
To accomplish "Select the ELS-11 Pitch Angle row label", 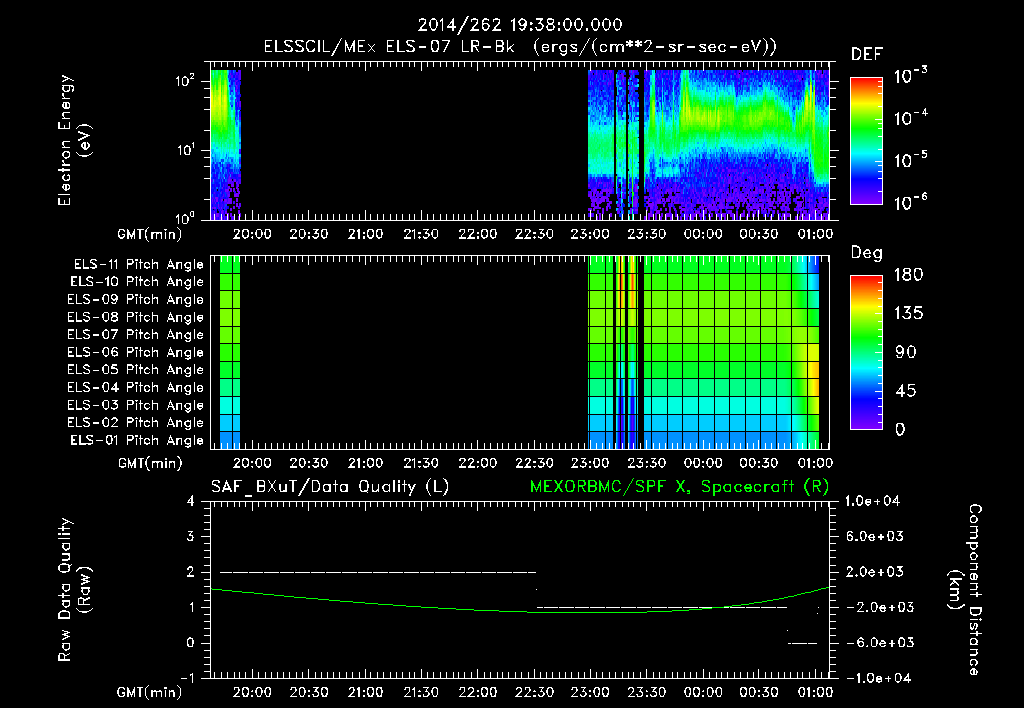I will tap(138, 265).
